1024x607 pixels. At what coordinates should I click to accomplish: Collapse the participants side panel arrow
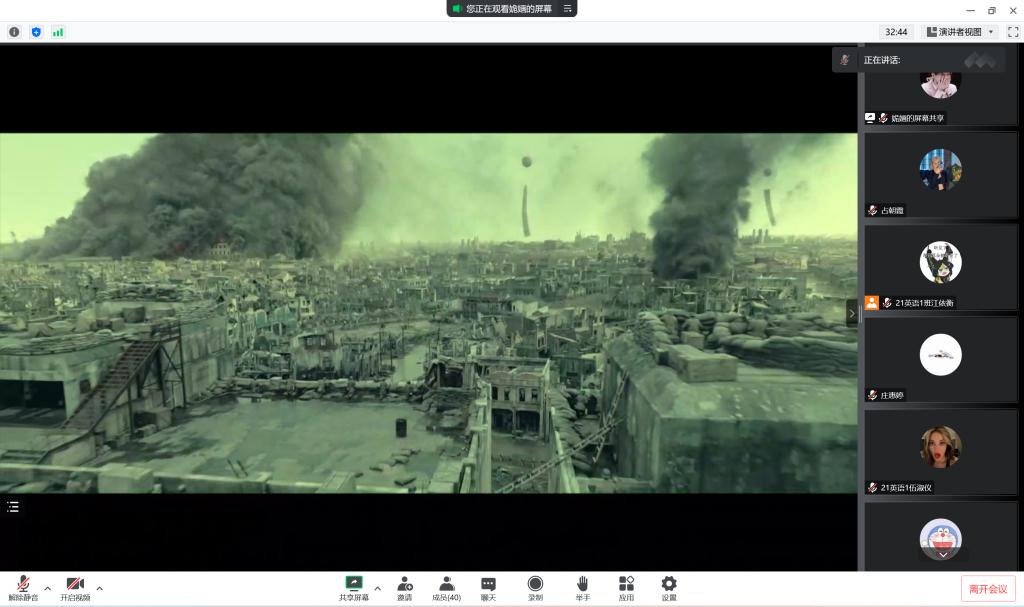[x=852, y=313]
